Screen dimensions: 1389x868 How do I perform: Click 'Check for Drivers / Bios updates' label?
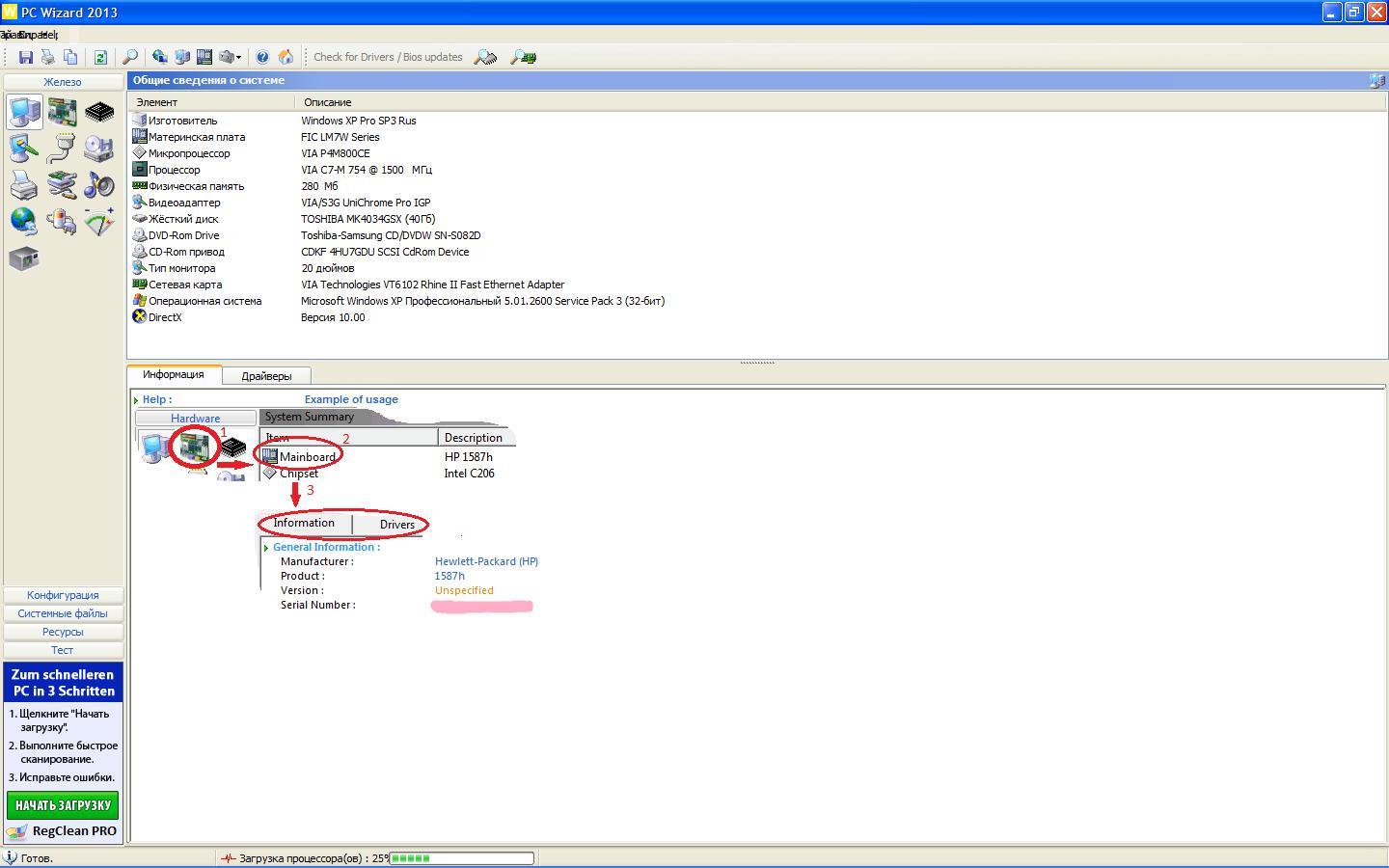pyautogui.click(x=388, y=57)
